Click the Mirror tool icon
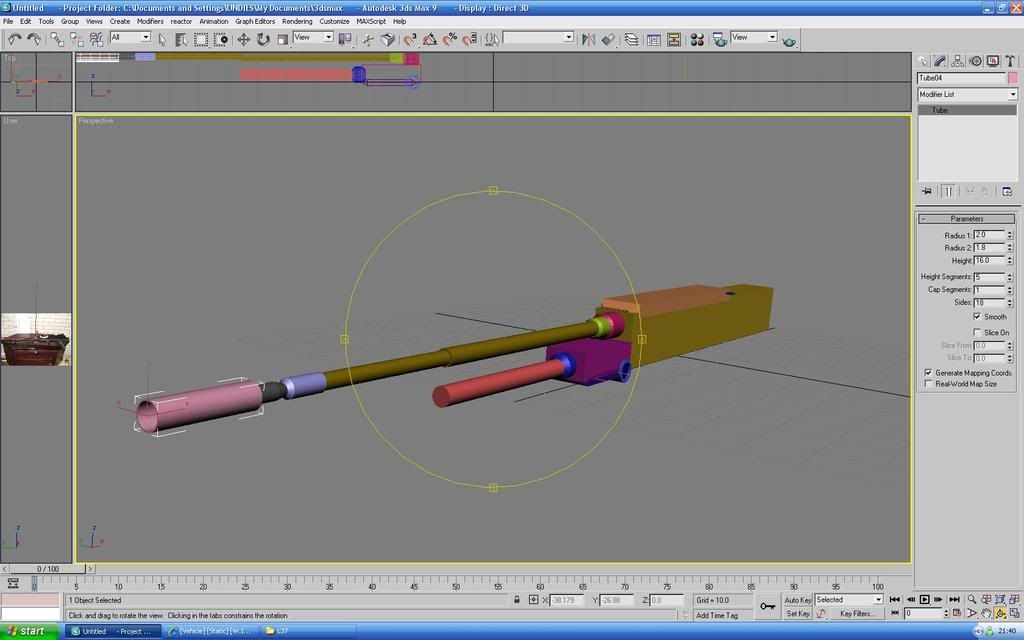Viewport: 1024px width, 640px height. coord(588,39)
